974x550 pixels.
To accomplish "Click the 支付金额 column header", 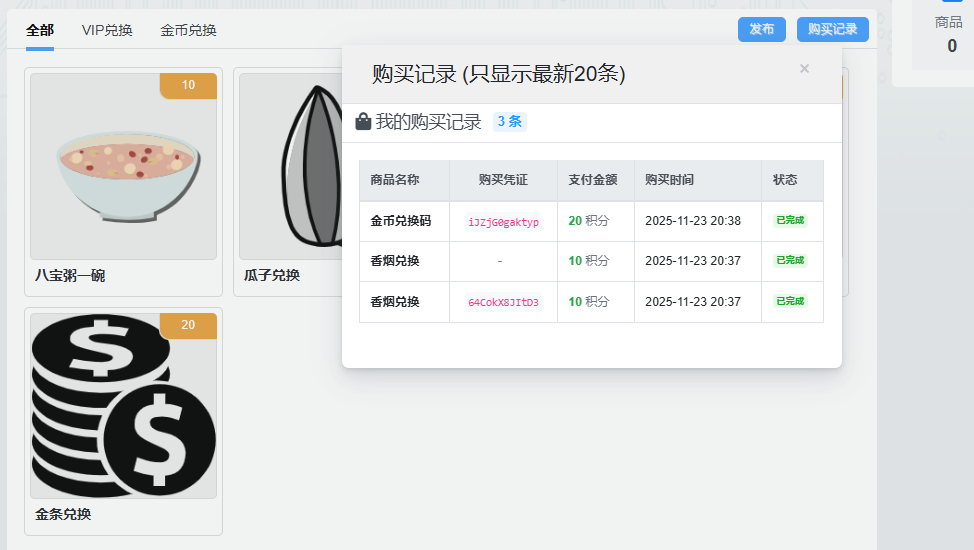I will (x=593, y=180).
